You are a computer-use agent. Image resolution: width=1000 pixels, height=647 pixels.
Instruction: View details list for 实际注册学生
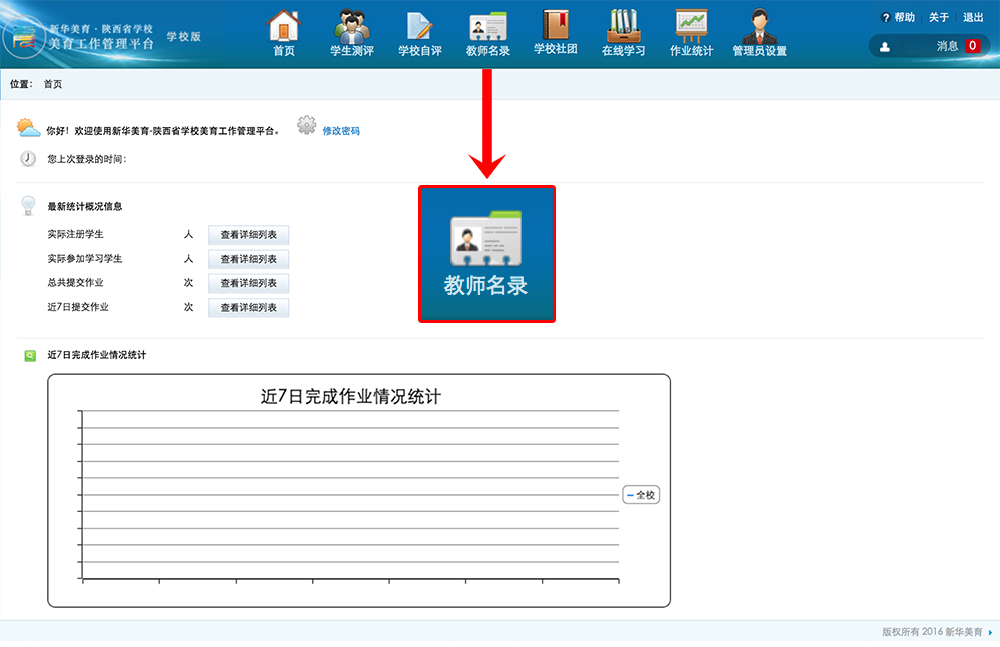pyautogui.click(x=248, y=235)
